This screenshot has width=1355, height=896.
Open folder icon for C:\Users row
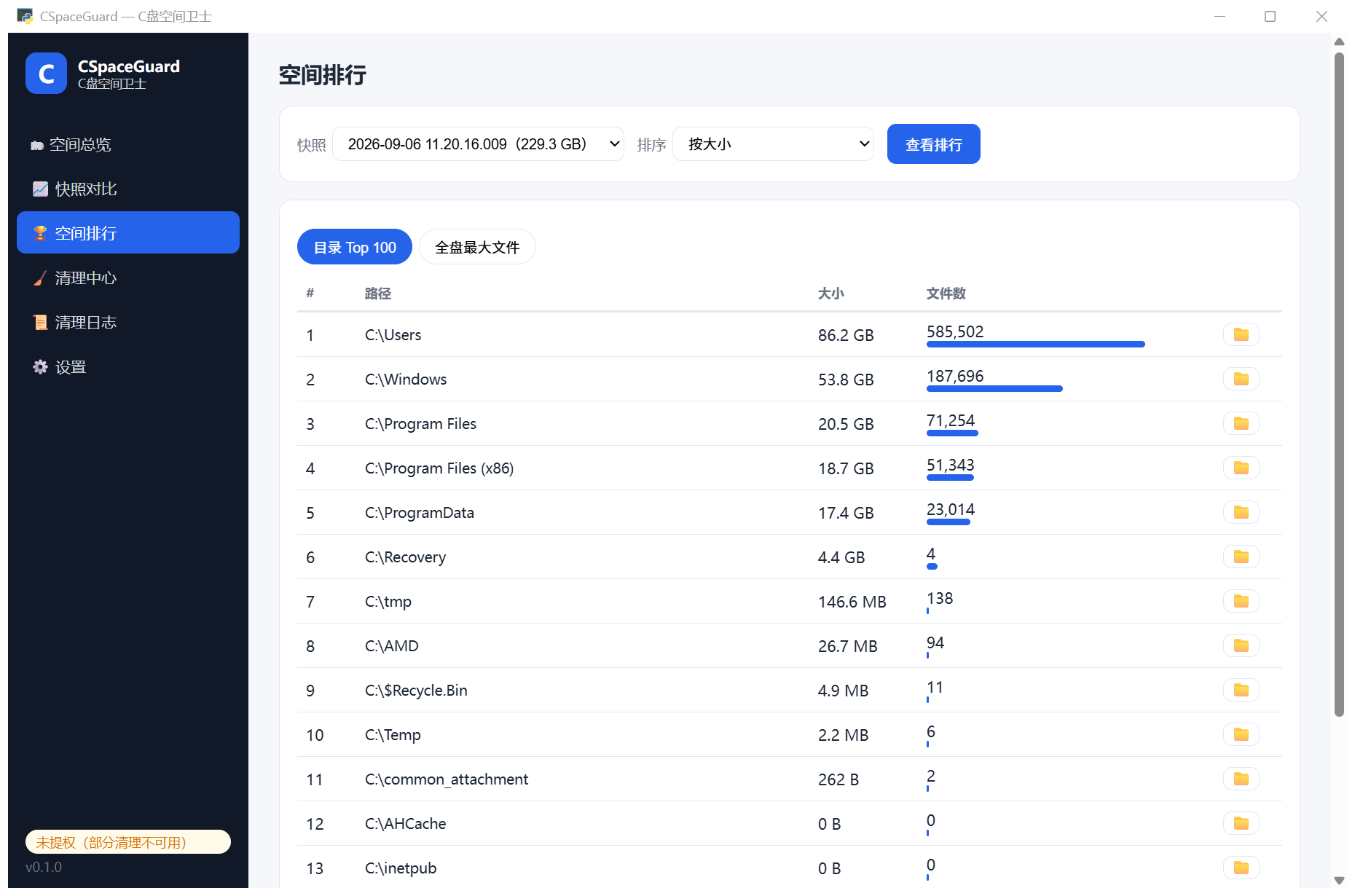tap(1241, 334)
